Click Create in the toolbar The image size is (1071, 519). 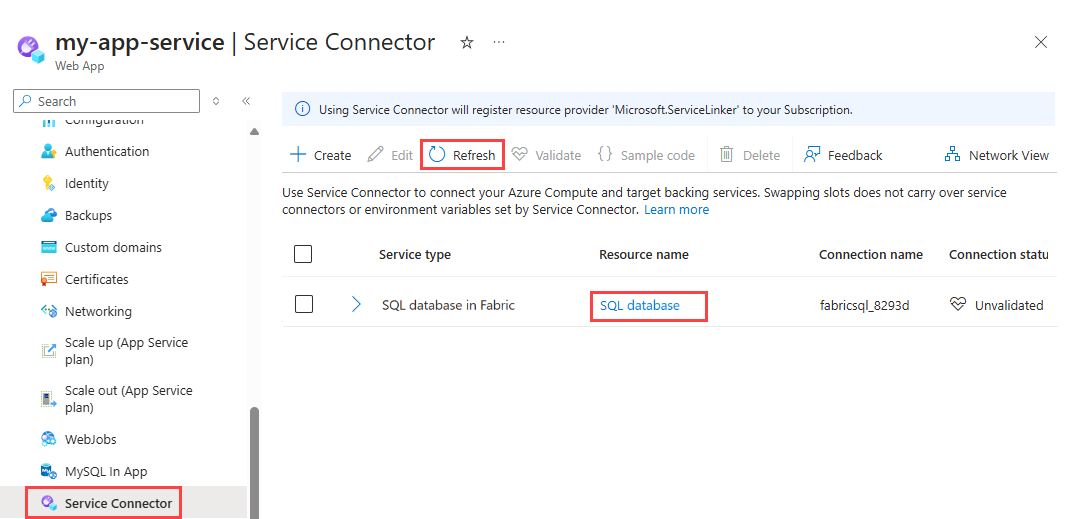point(320,155)
